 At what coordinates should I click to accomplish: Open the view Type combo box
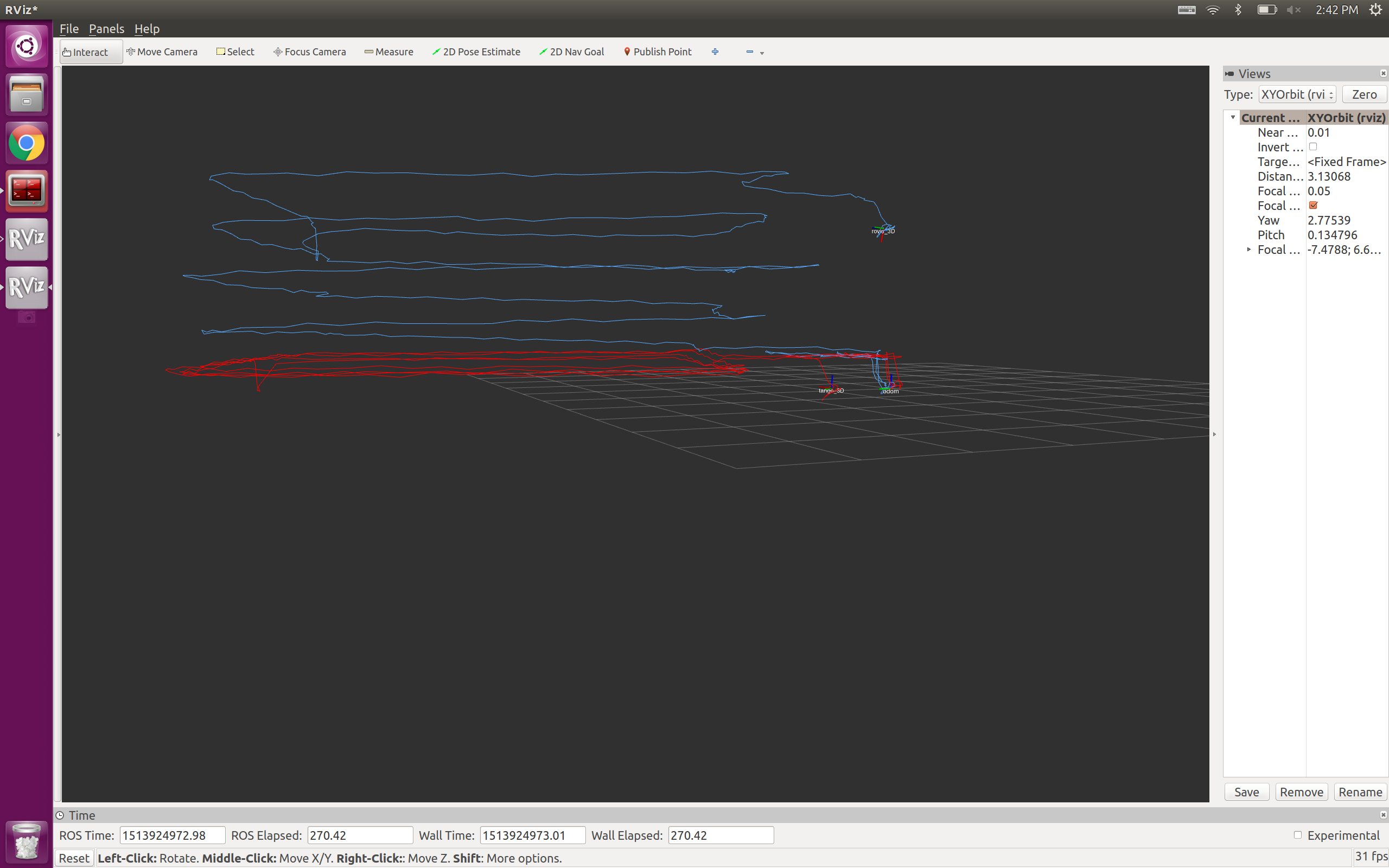coord(1297,94)
